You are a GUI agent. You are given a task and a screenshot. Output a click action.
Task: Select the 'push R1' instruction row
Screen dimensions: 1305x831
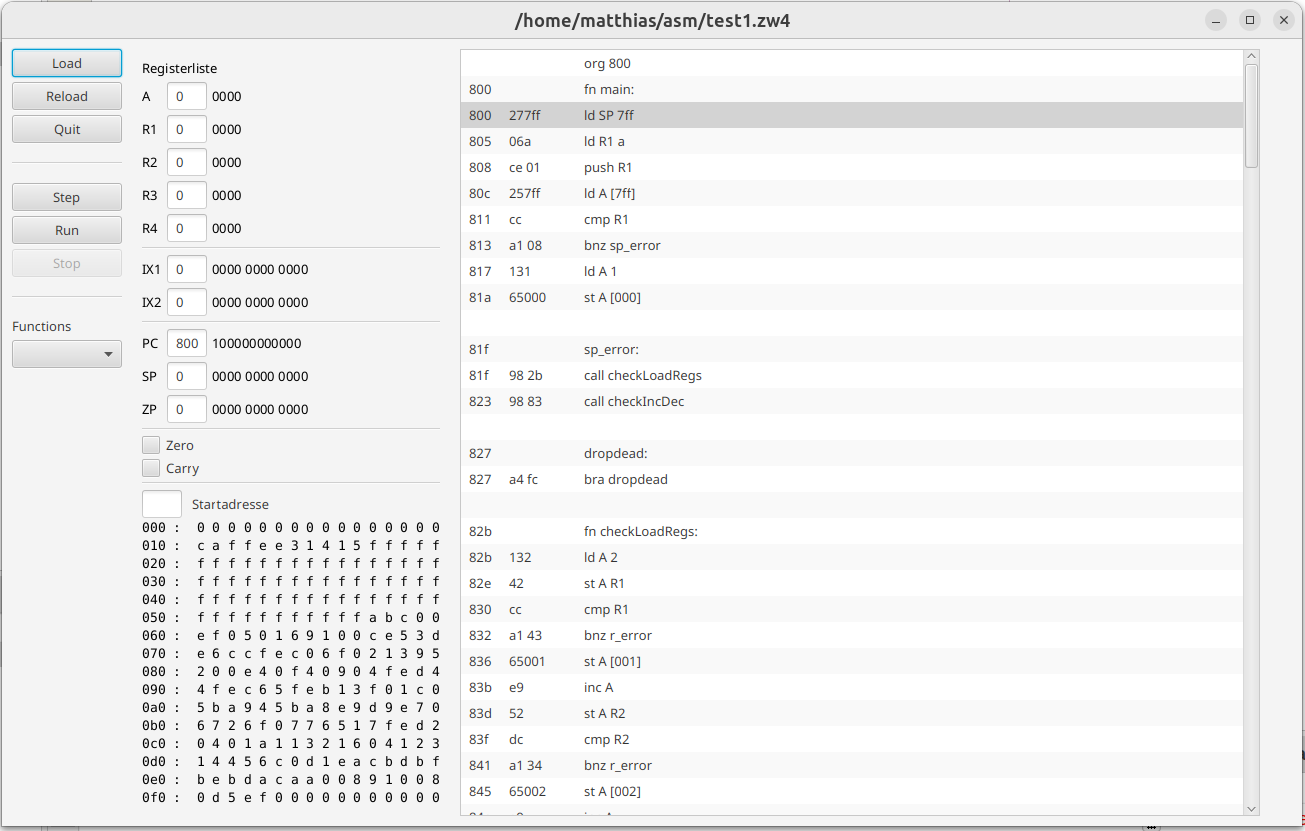[608, 167]
